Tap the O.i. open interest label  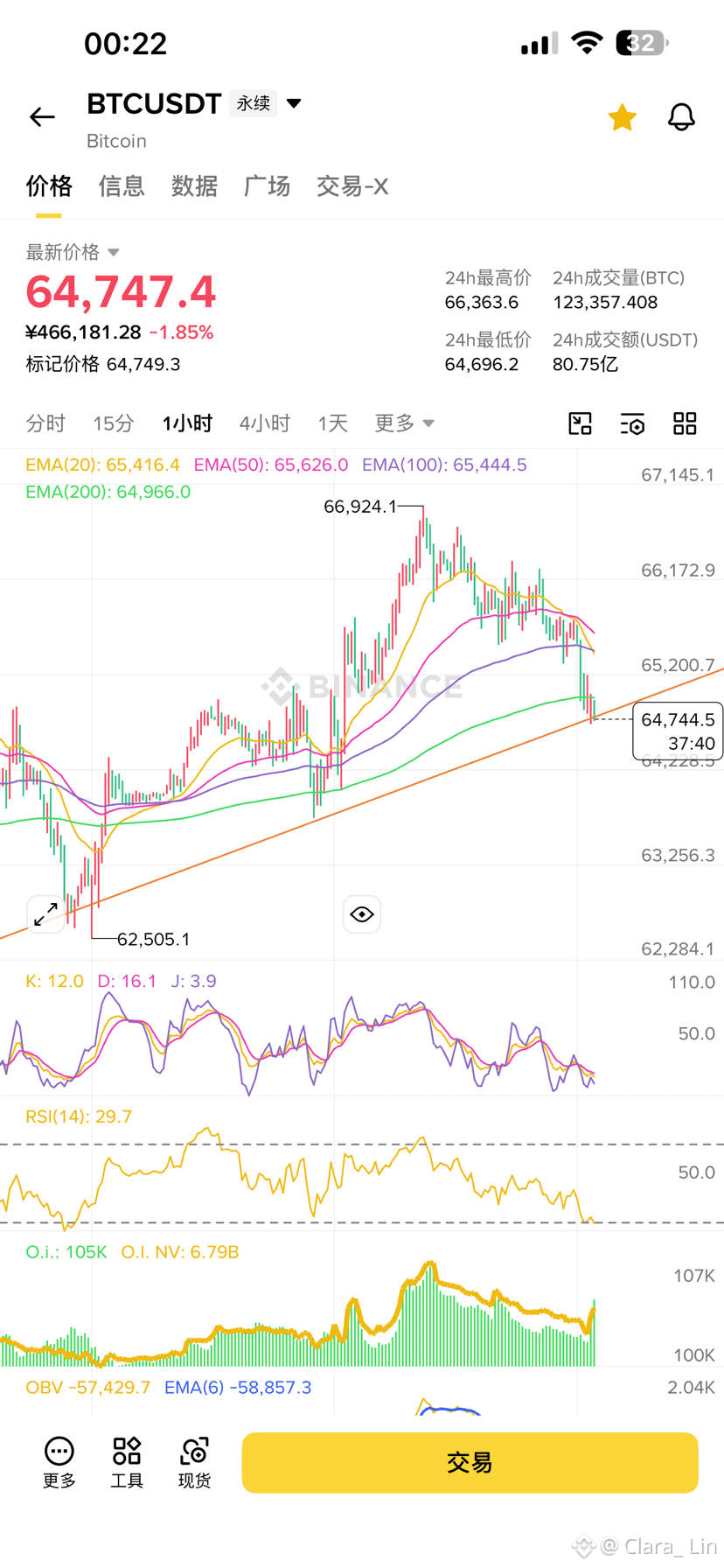[66, 1252]
